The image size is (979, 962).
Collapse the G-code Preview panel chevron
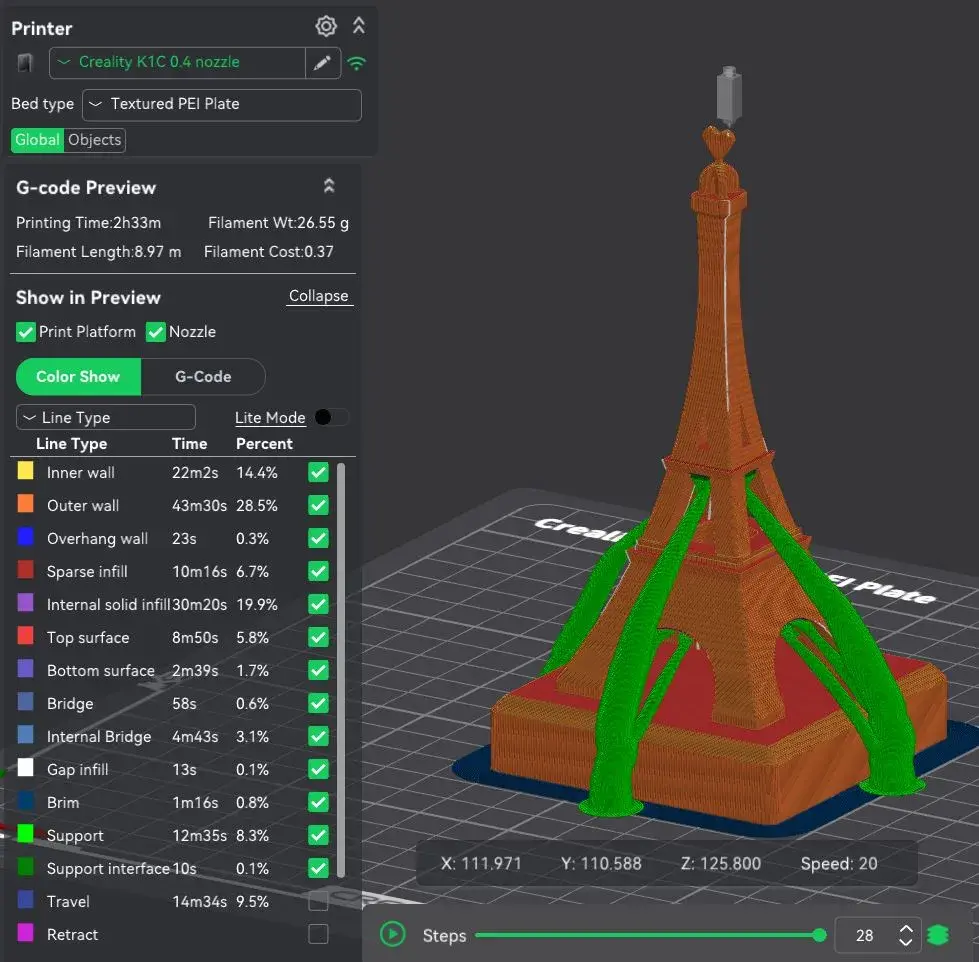coord(329,185)
